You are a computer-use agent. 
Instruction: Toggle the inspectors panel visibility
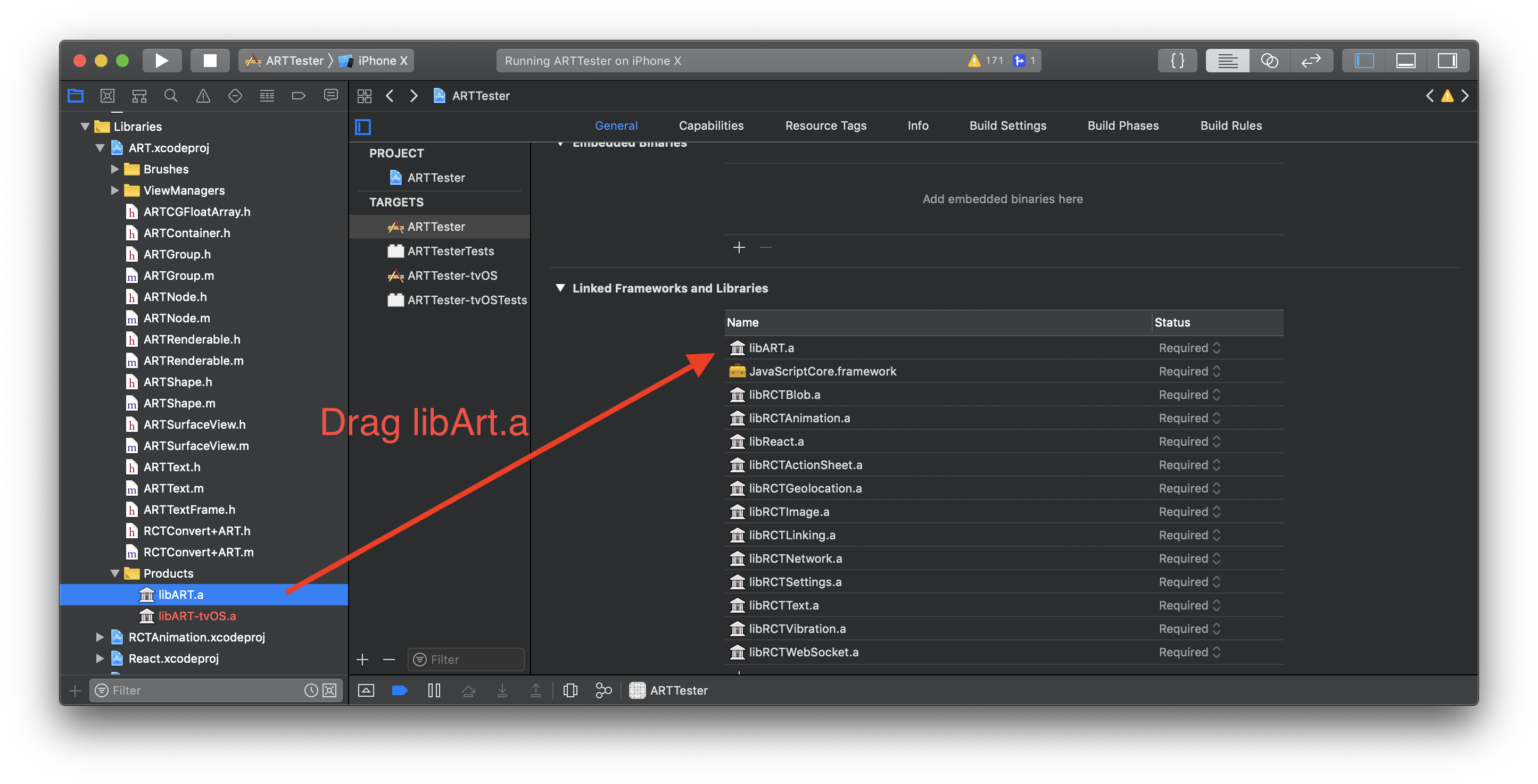1446,60
